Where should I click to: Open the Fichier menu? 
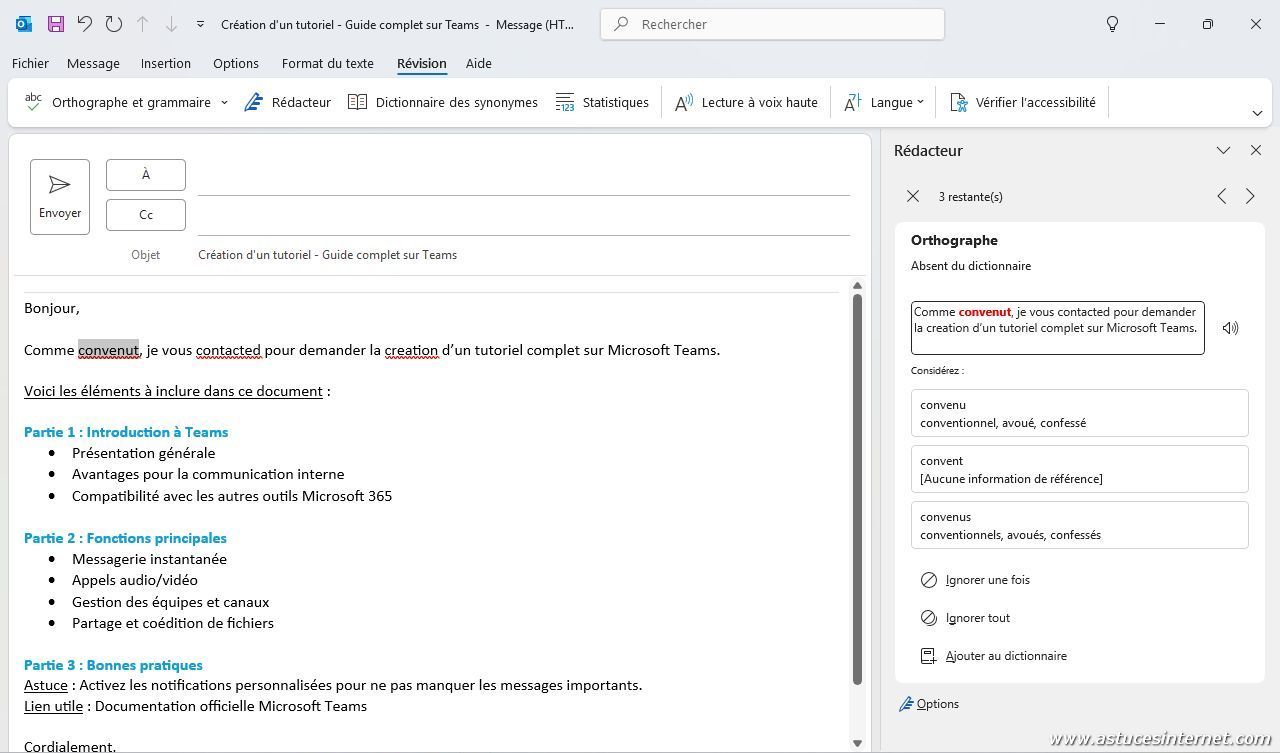coord(30,63)
